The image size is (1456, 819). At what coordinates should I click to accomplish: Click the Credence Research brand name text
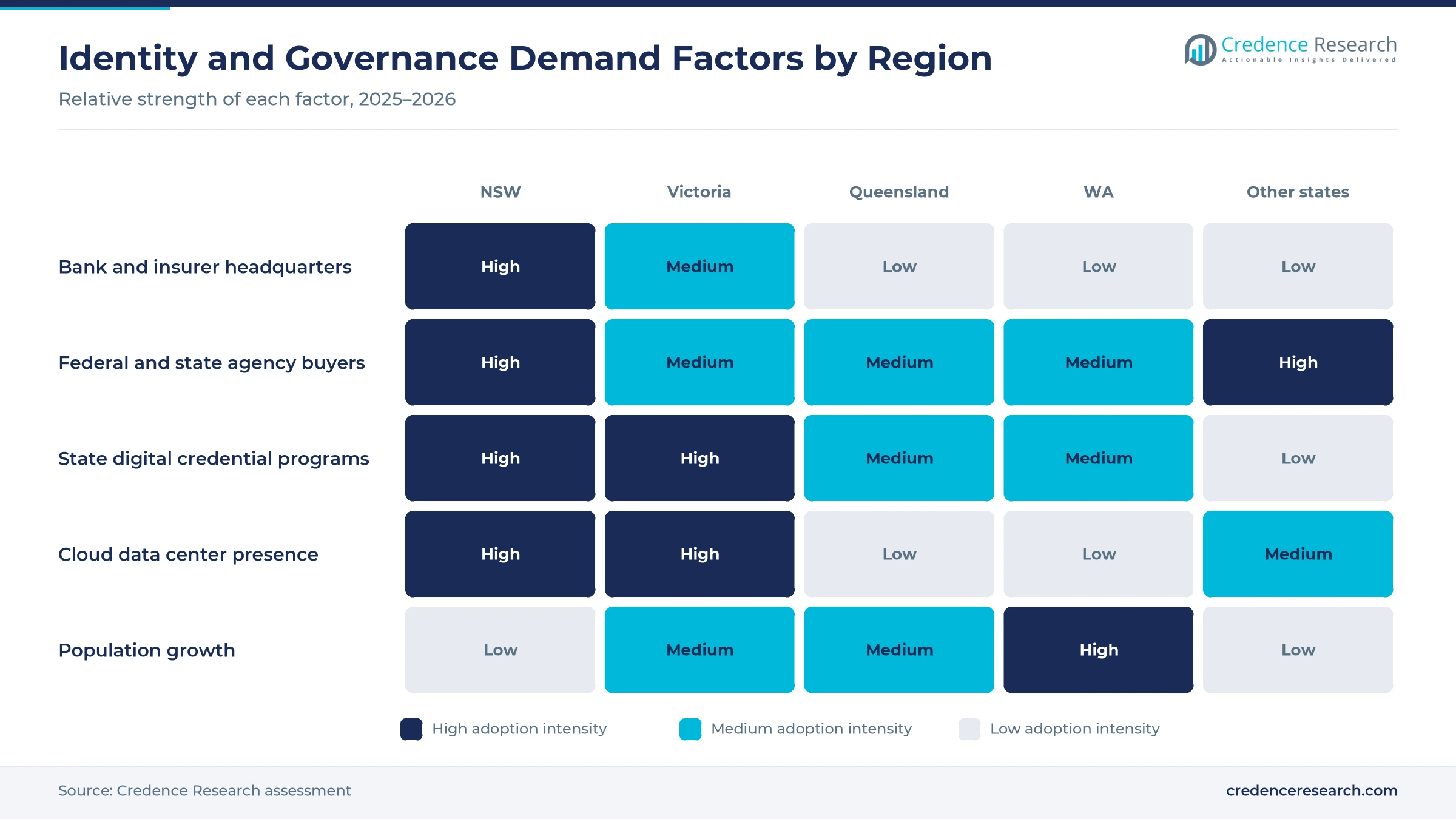[1309, 45]
